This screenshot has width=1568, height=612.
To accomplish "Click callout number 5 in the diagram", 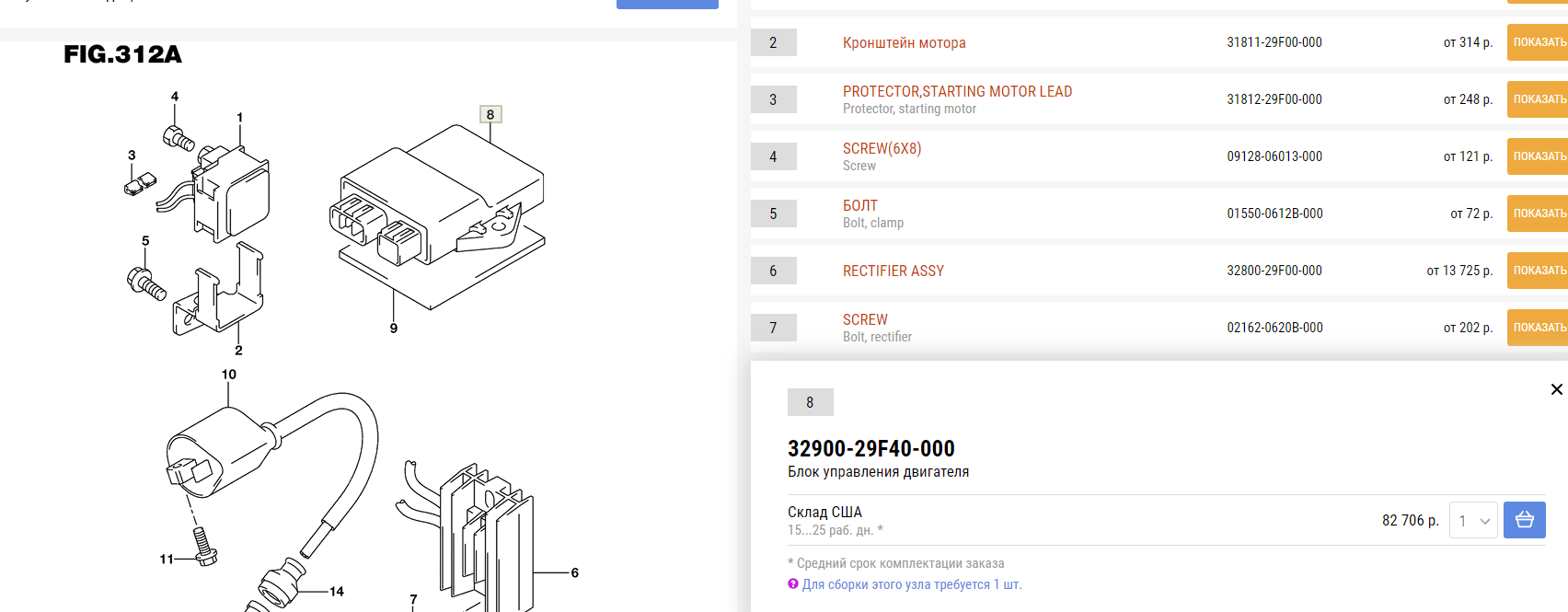I will click(x=145, y=240).
